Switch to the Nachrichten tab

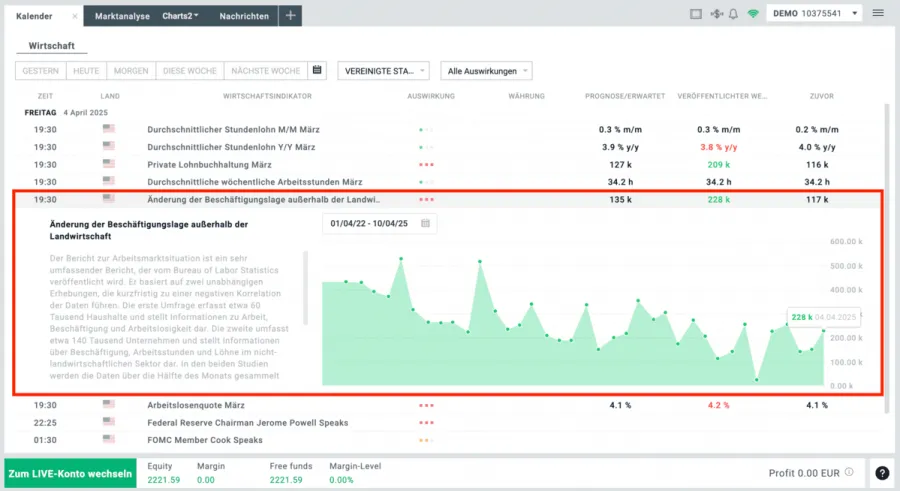[x=243, y=16]
